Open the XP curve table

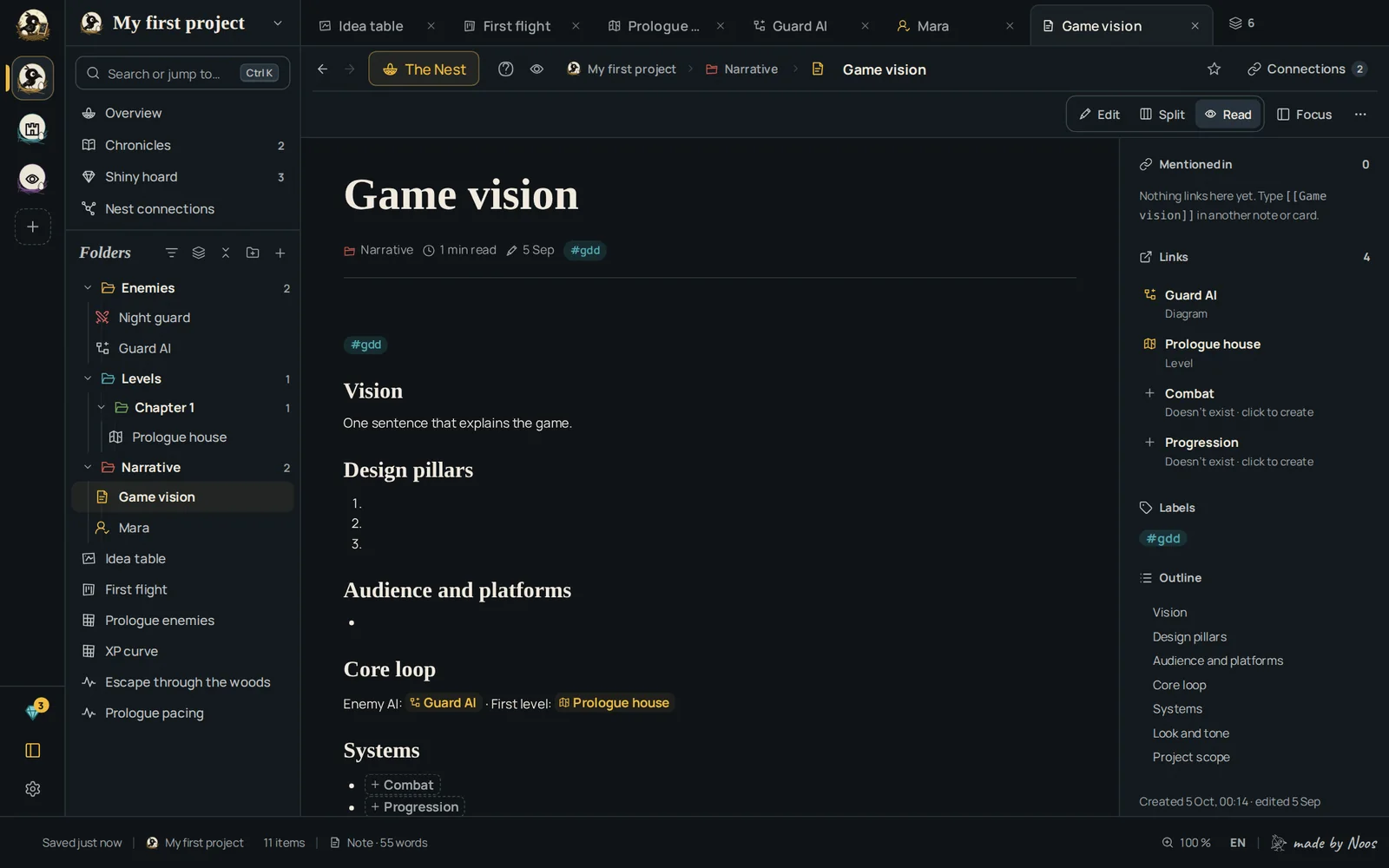pyautogui.click(x=182, y=652)
